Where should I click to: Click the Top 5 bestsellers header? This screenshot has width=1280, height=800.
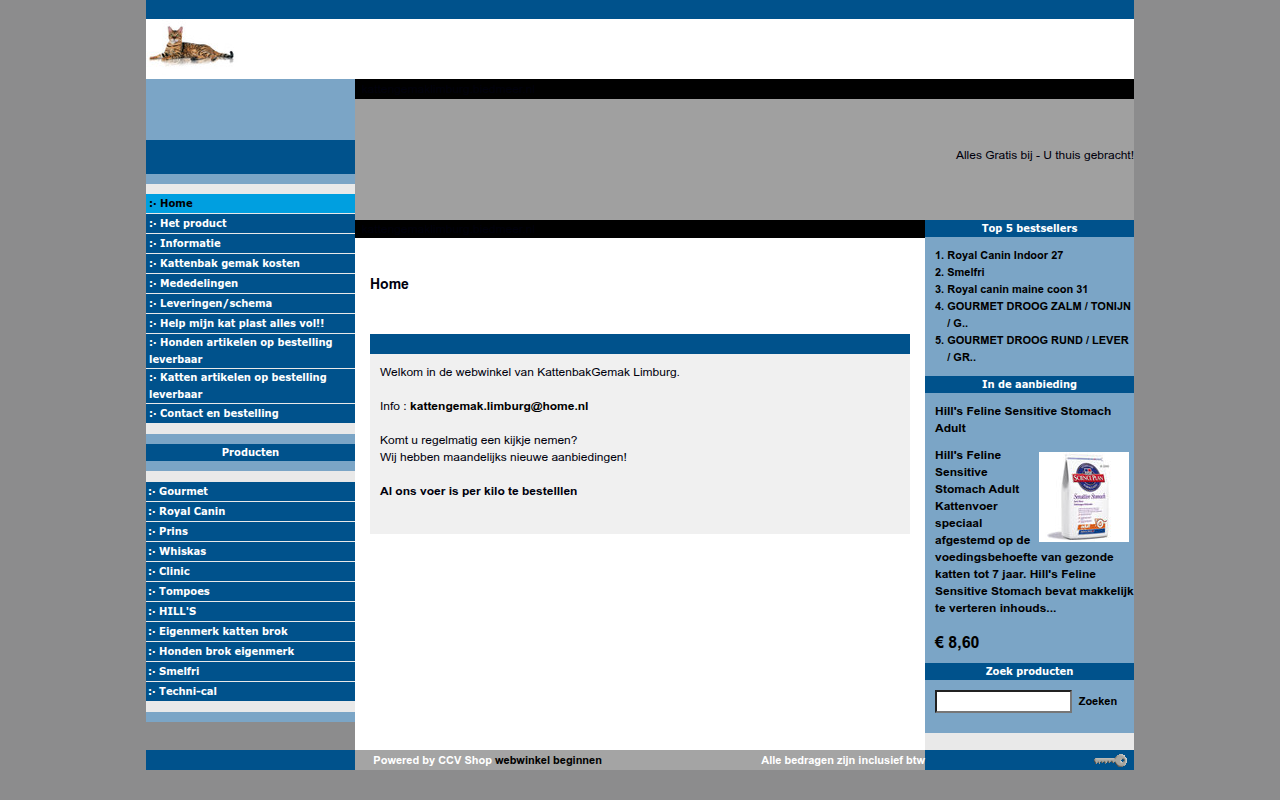coord(1030,229)
